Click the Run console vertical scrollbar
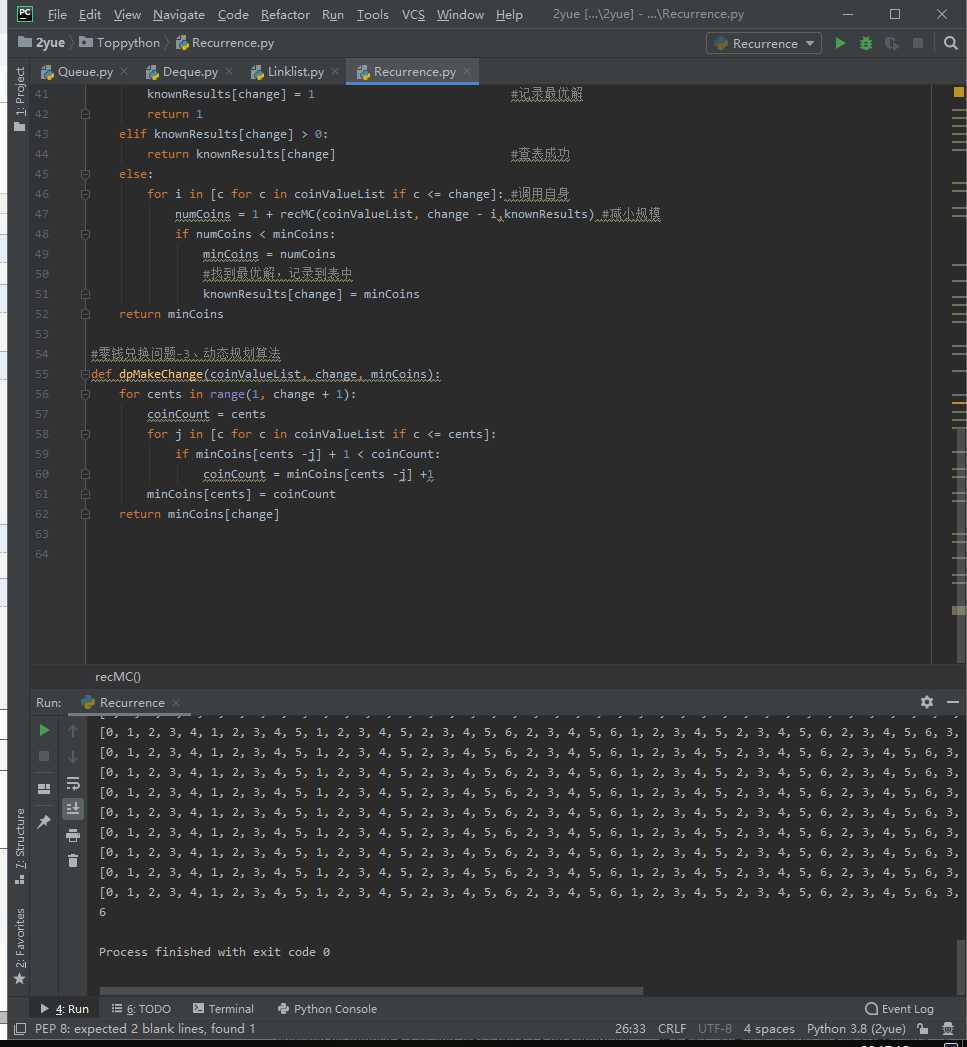This screenshot has height=1047, width=967. 960,966
